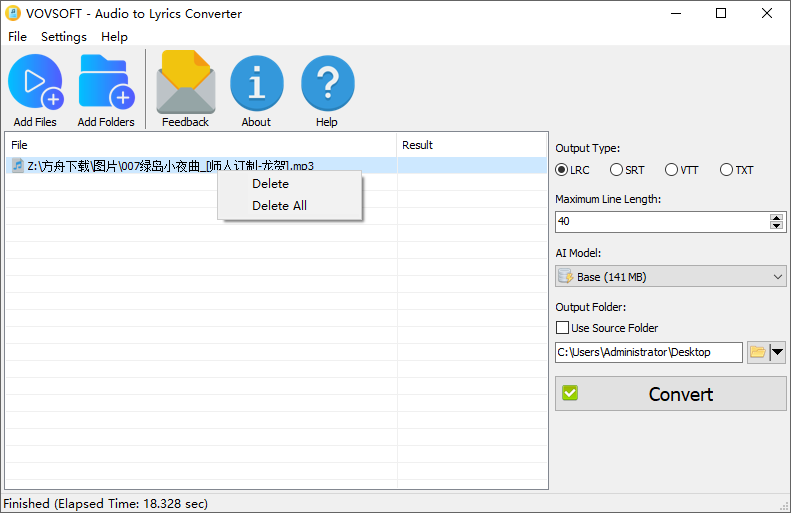Open the Help menu in menu bar
This screenshot has height=513, width=791.
(x=114, y=37)
